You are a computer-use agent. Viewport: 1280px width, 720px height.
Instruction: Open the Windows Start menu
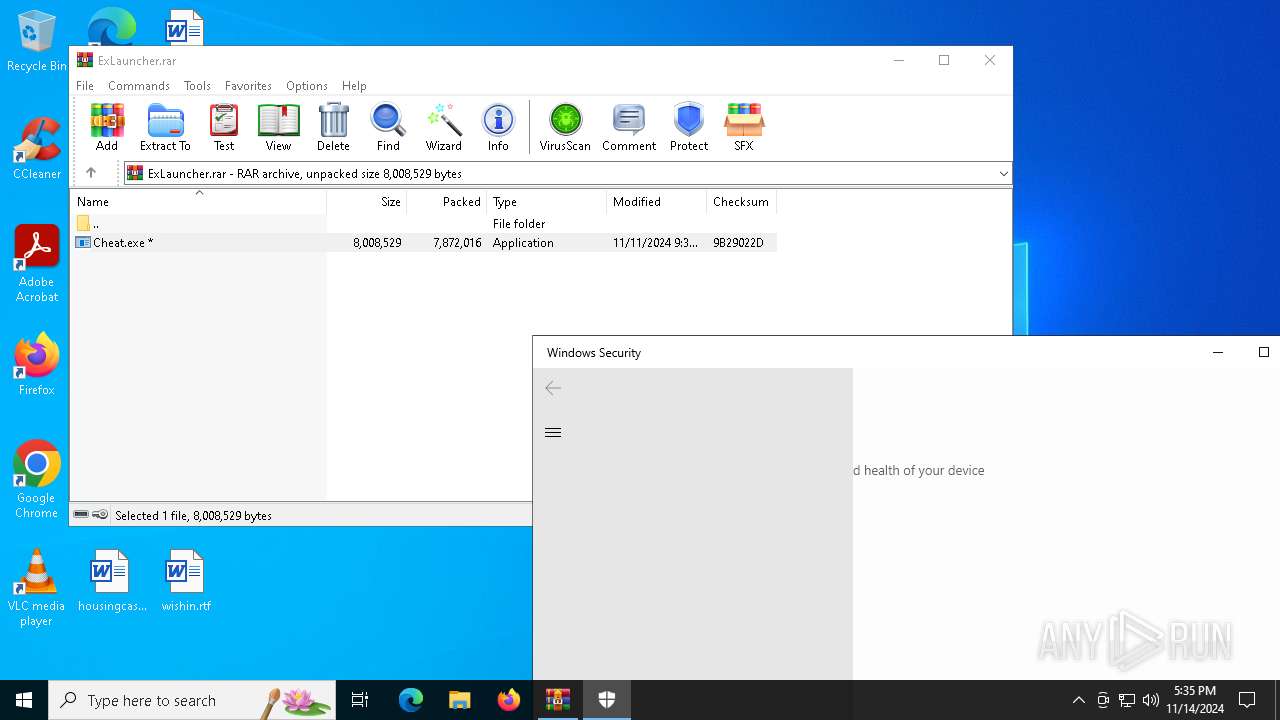(x=24, y=700)
